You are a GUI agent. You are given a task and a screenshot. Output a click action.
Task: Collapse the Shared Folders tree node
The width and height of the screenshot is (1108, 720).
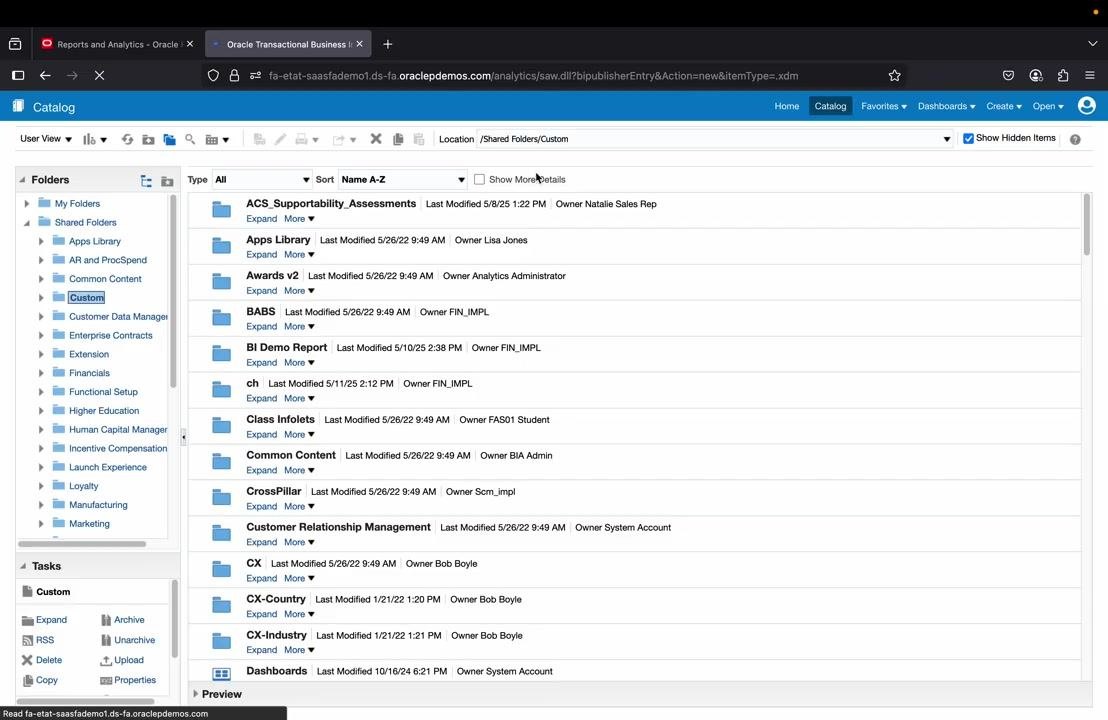[x=27, y=223]
